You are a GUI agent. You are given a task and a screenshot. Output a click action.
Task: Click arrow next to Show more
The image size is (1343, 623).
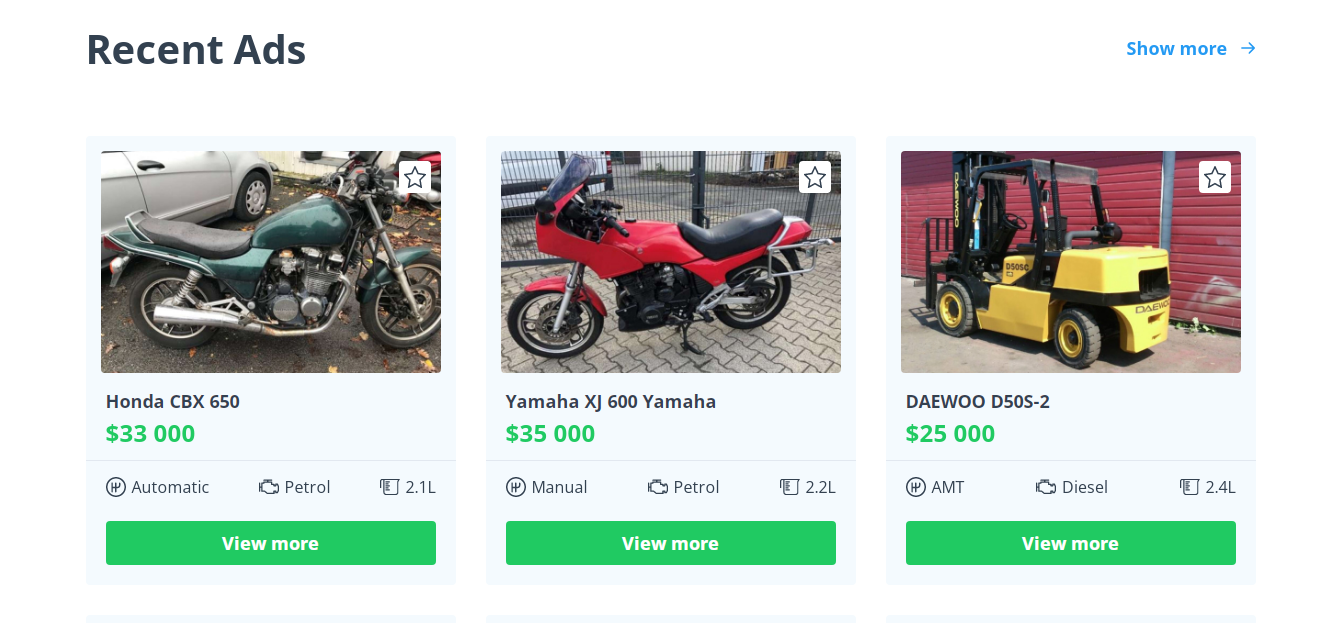[1248, 48]
